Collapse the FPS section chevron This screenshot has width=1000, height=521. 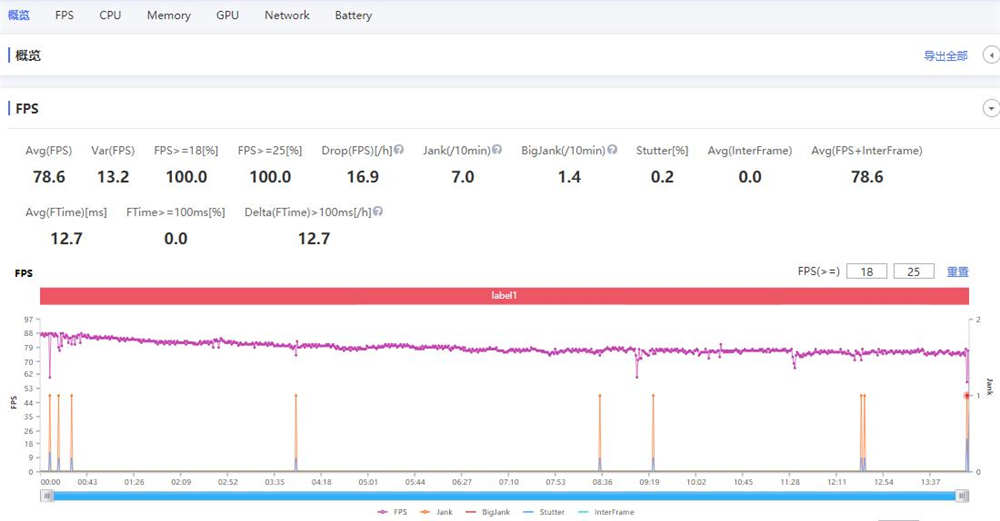coord(991,108)
